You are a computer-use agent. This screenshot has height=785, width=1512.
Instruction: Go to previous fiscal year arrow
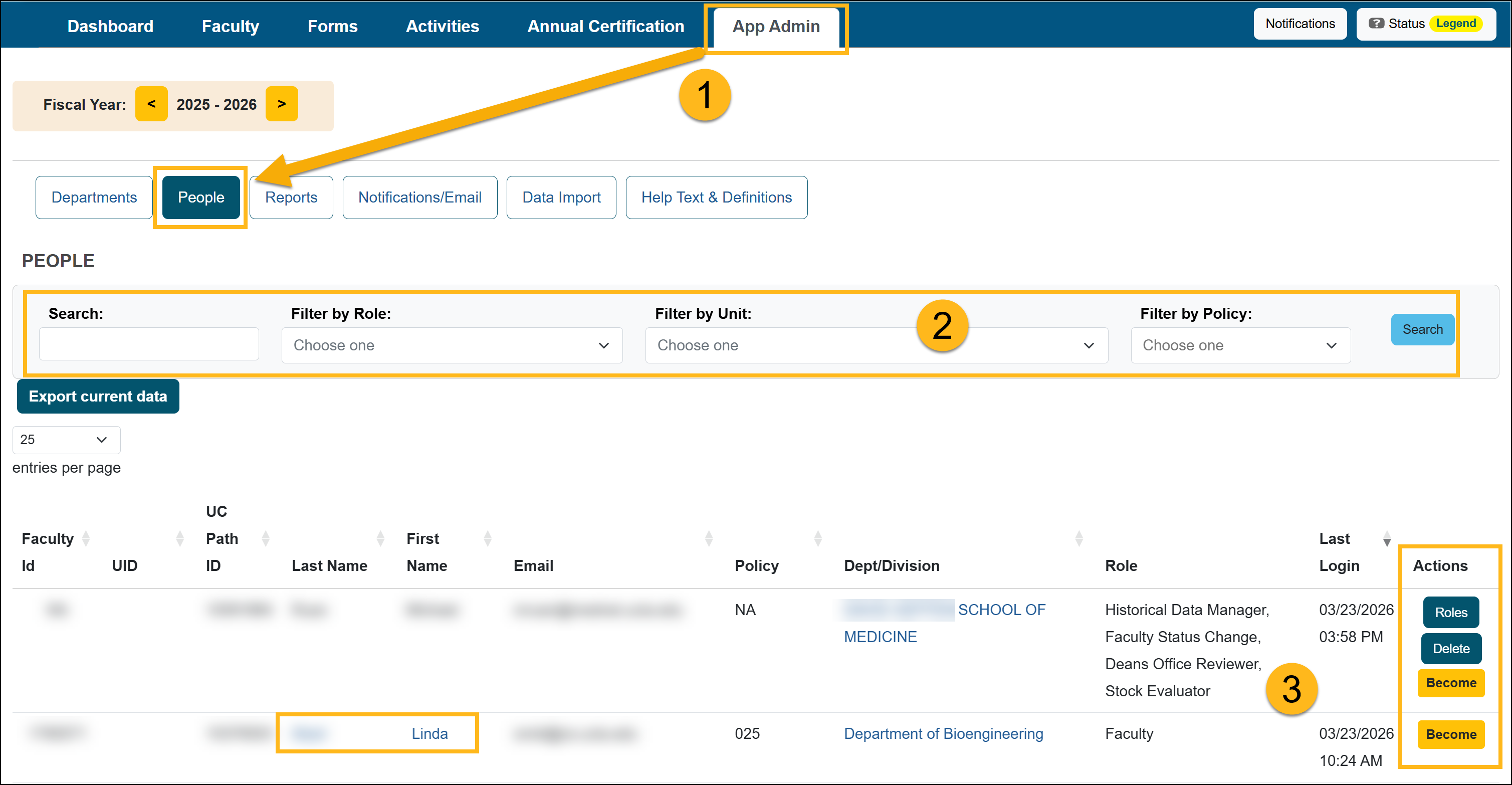(x=151, y=104)
